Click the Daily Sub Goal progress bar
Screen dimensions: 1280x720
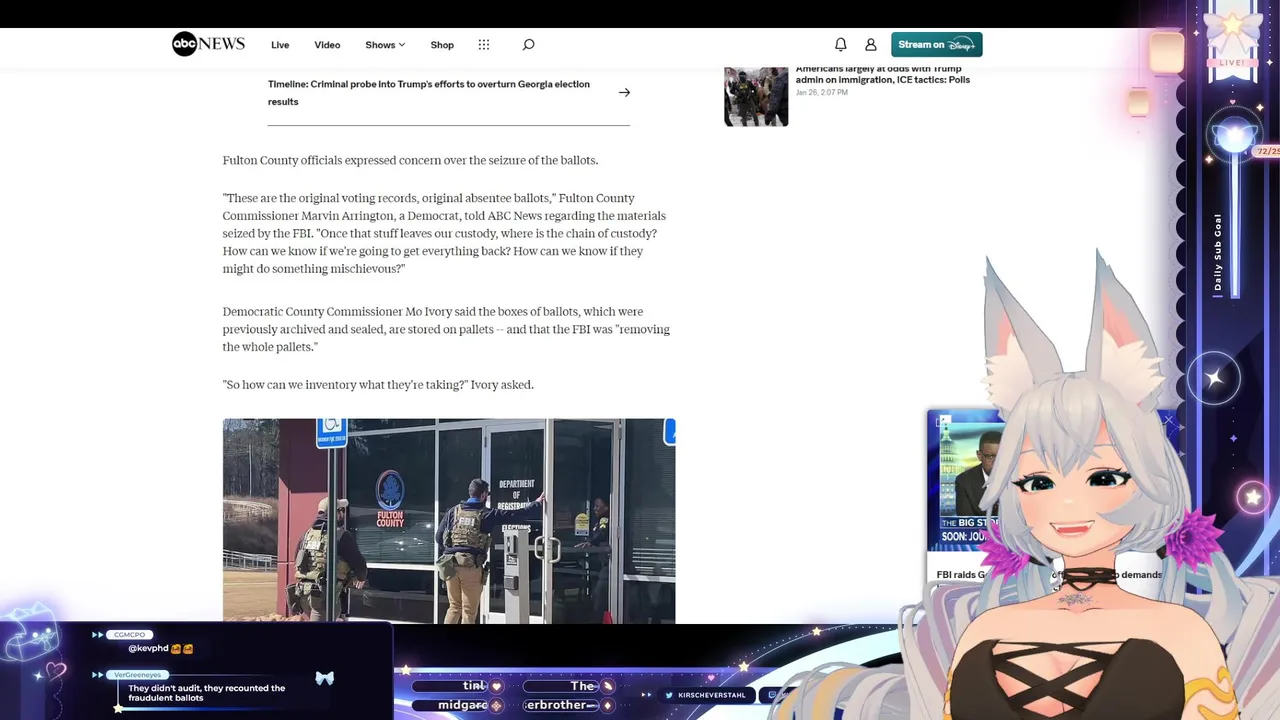(x=1233, y=225)
